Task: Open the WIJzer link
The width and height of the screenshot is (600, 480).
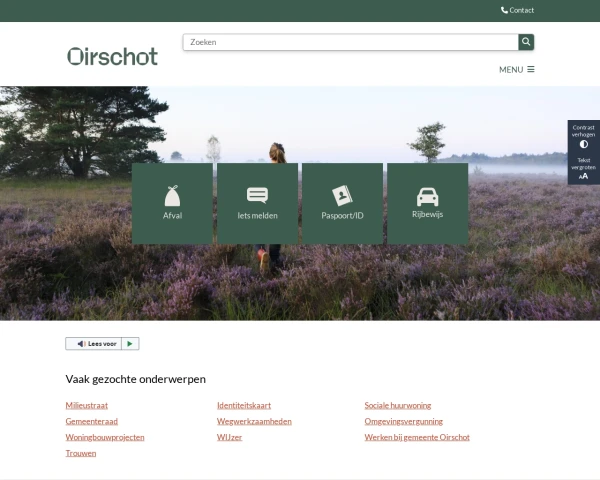Action: [229, 437]
